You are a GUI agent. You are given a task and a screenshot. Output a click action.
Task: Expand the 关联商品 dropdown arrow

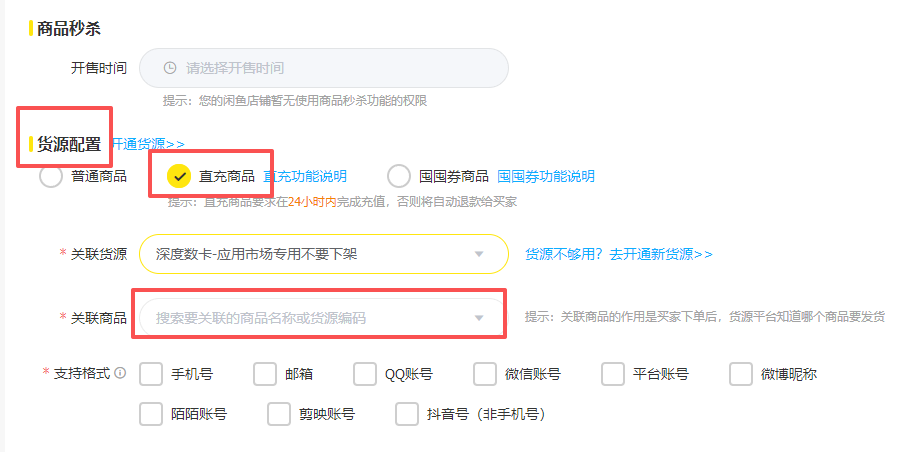[x=479, y=318]
